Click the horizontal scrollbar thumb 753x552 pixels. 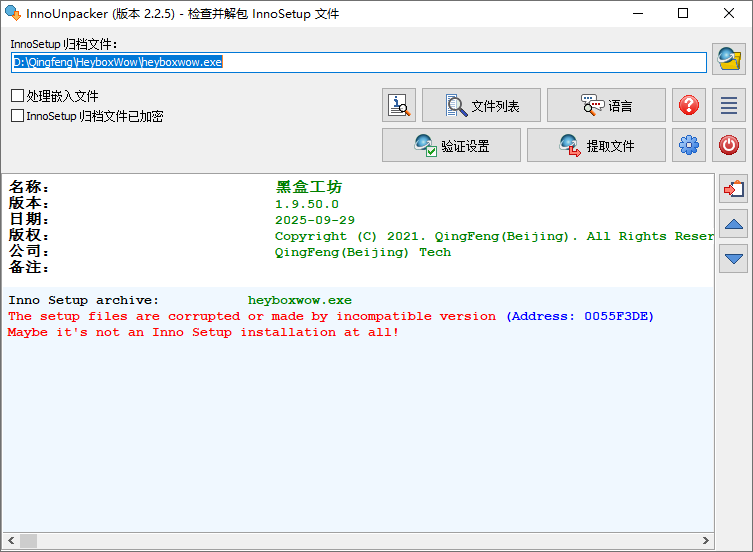28,540
